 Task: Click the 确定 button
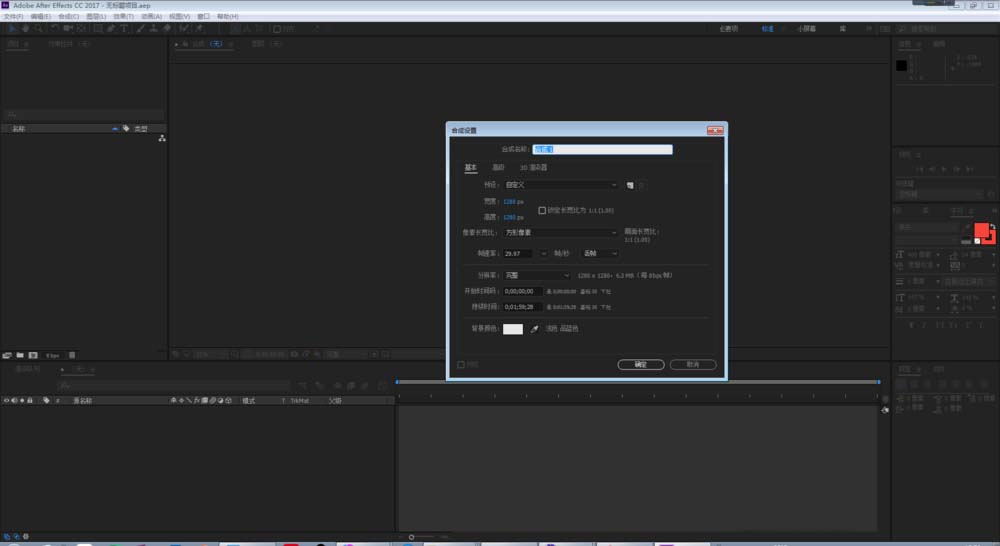pyautogui.click(x=641, y=365)
